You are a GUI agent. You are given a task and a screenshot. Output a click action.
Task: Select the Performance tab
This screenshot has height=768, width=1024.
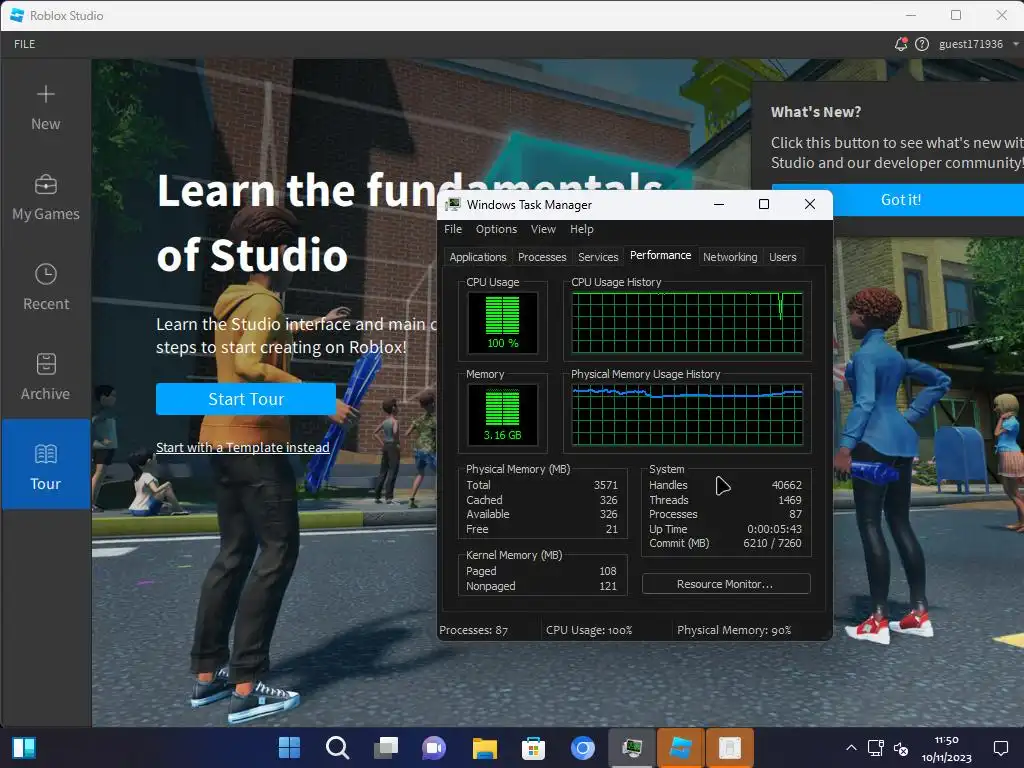660,255
